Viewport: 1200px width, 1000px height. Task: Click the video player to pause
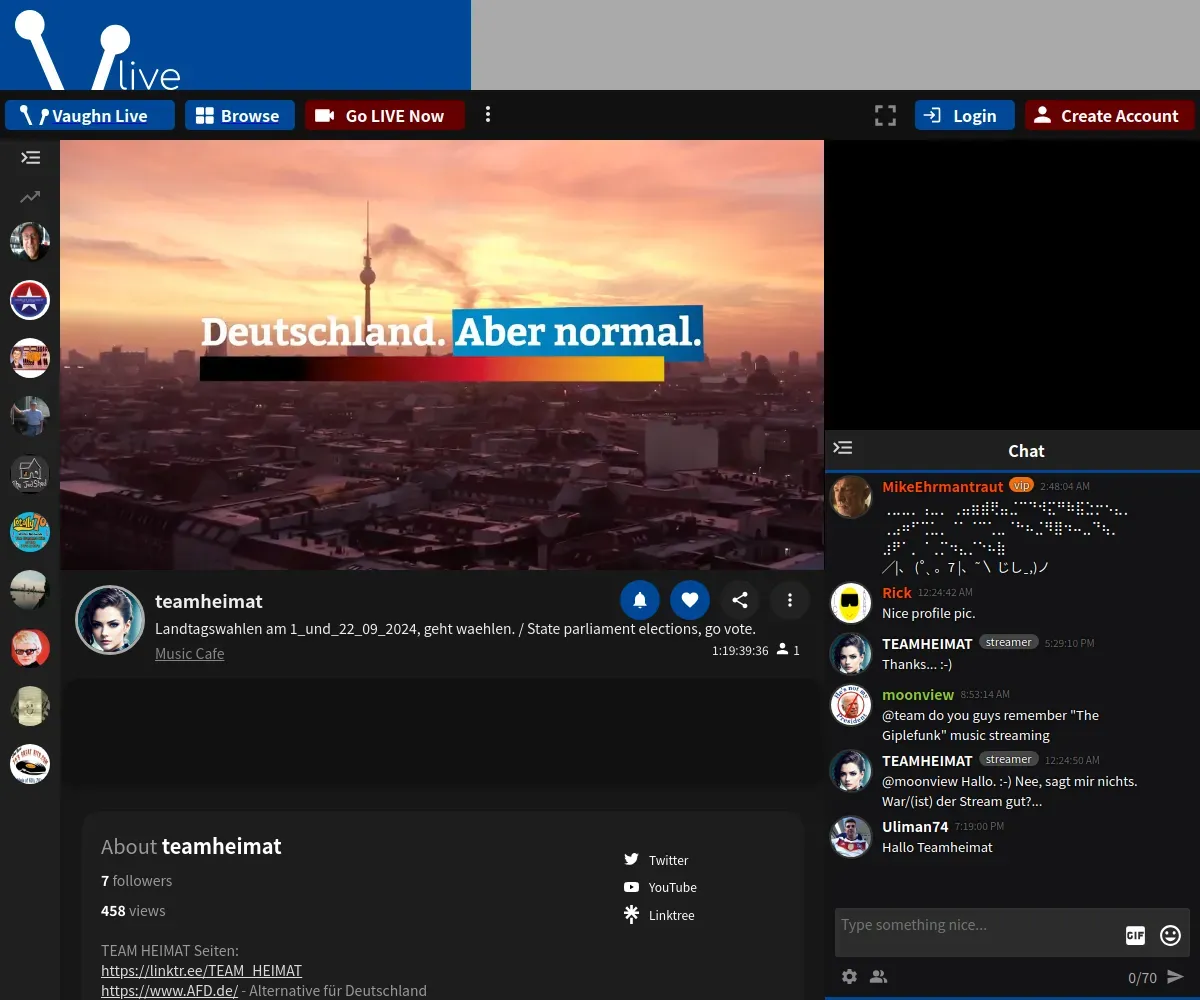(442, 355)
